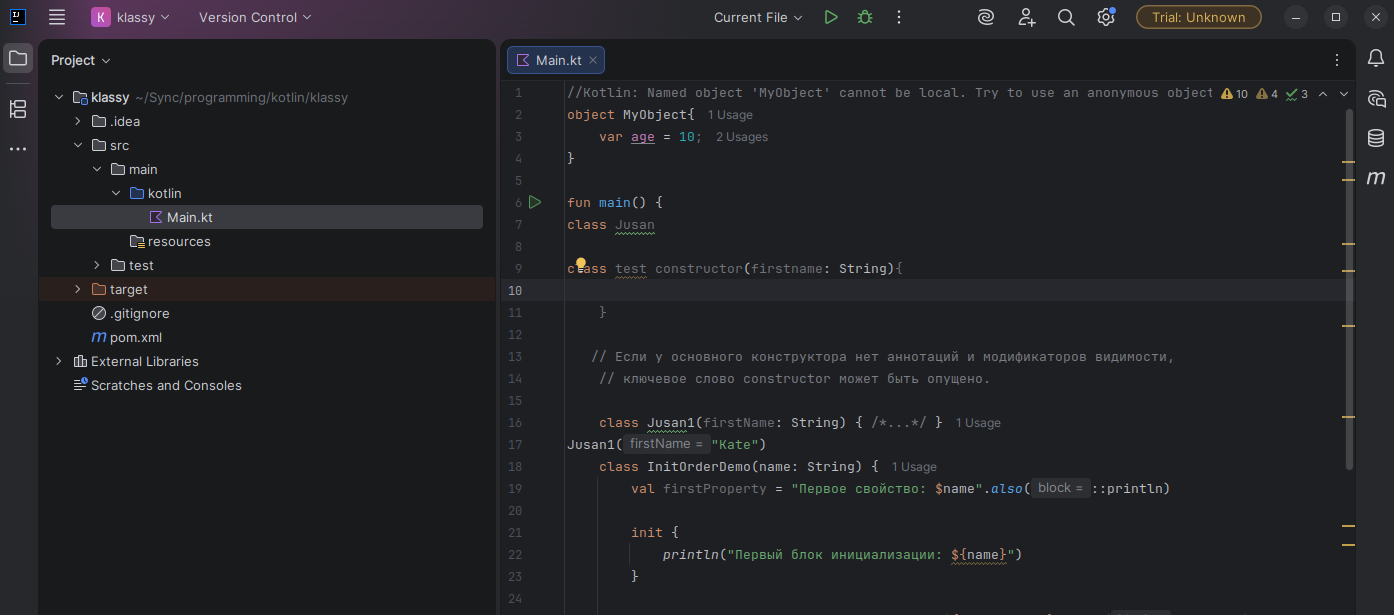The height and width of the screenshot is (615, 1394).
Task: Open more run actions menu
Action: pyautogui.click(x=899, y=17)
